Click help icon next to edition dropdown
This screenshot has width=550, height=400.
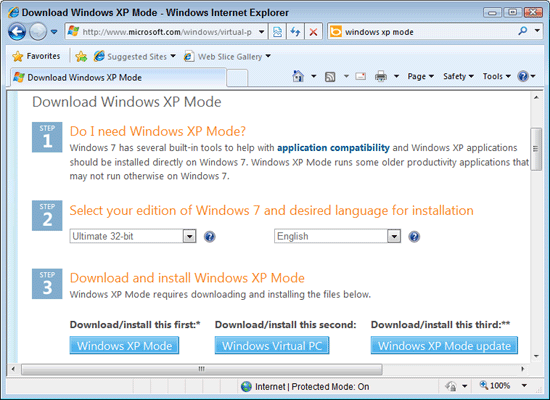coord(209,237)
